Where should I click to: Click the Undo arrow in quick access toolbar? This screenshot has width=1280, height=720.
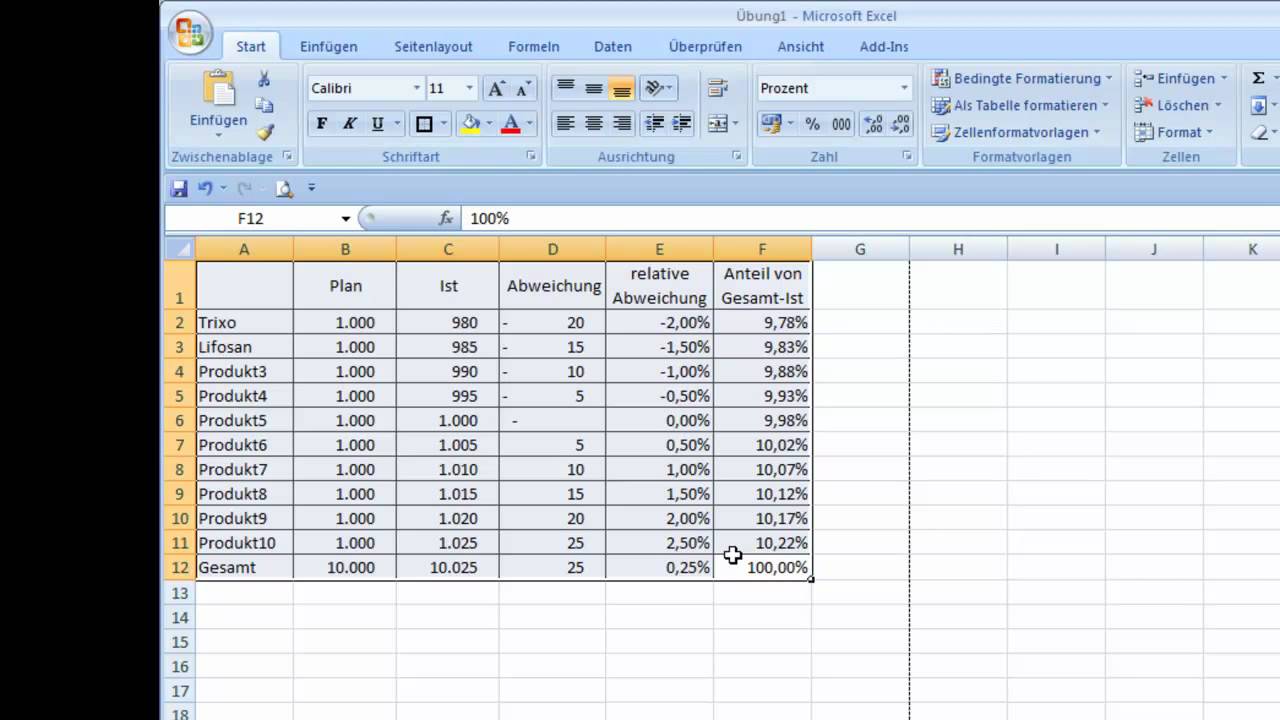[x=206, y=187]
